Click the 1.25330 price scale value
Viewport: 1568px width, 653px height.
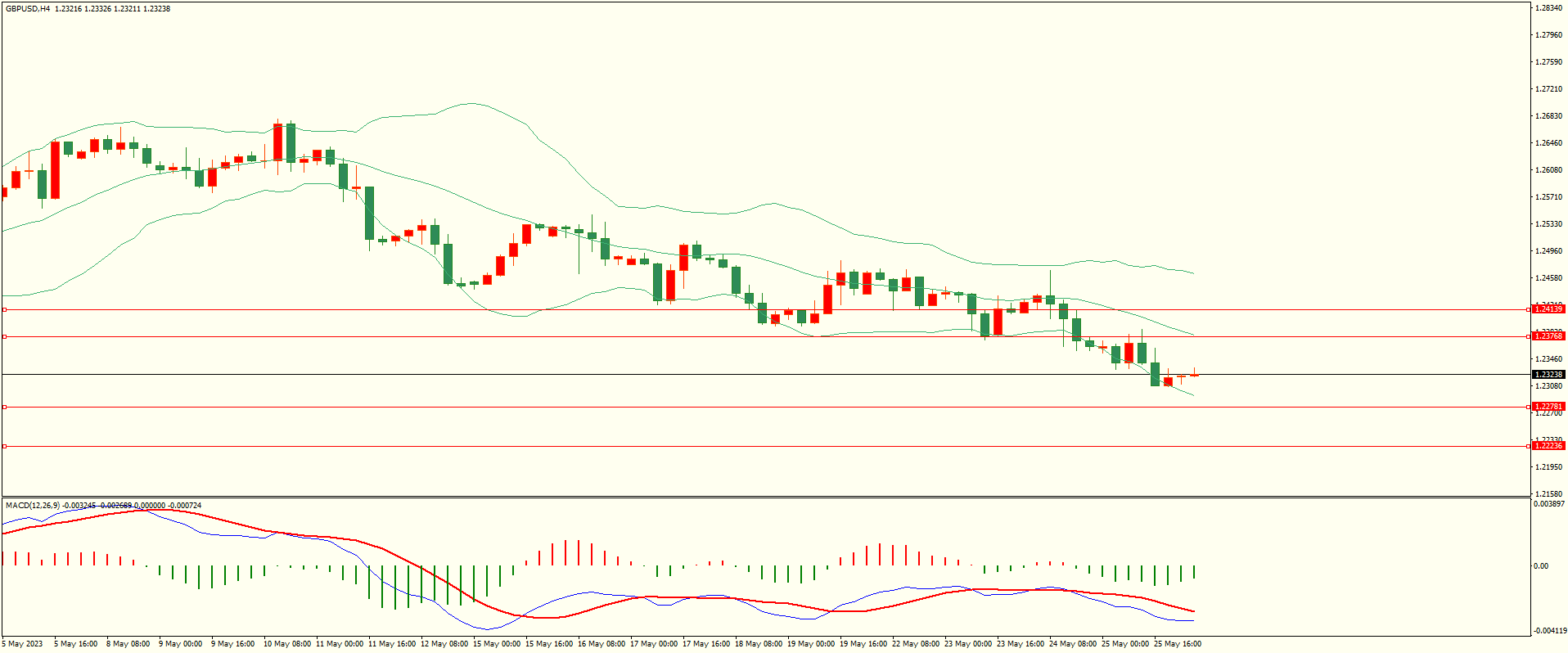[x=1549, y=224]
